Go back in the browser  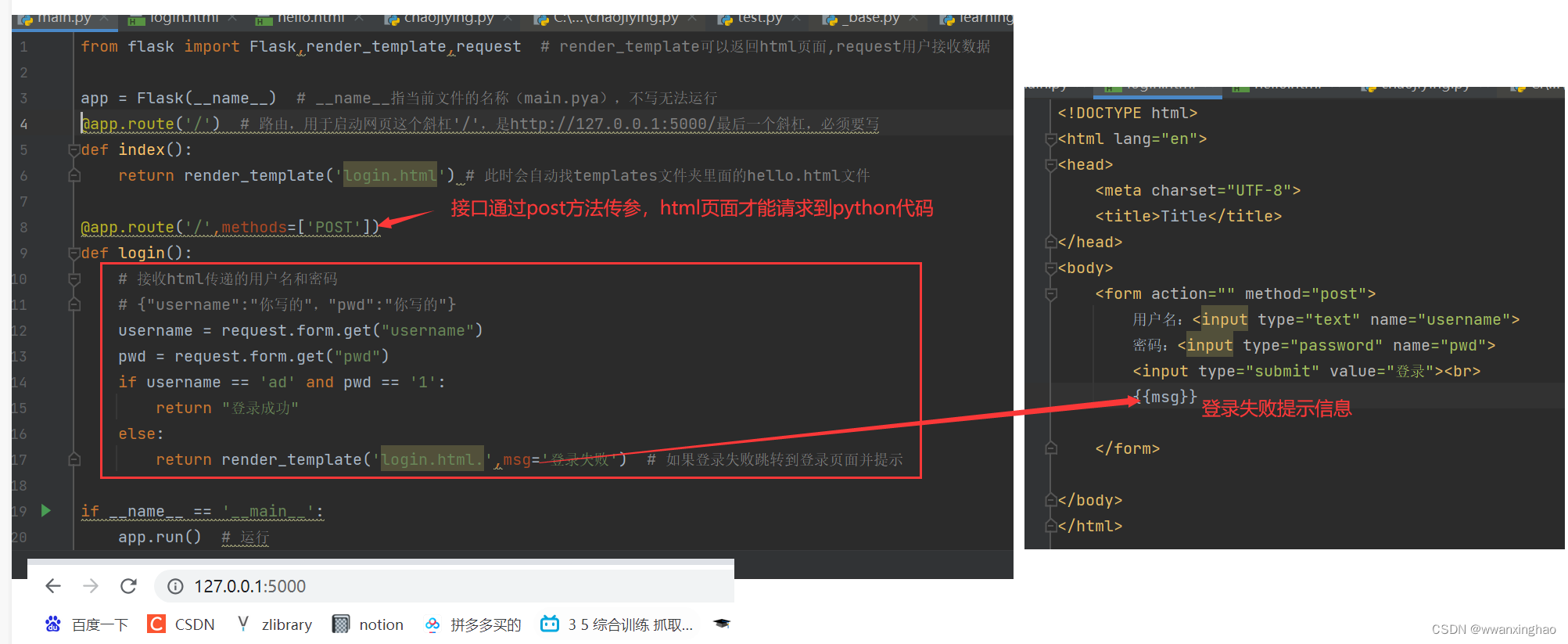pyautogui.click(x=53, y=586)
